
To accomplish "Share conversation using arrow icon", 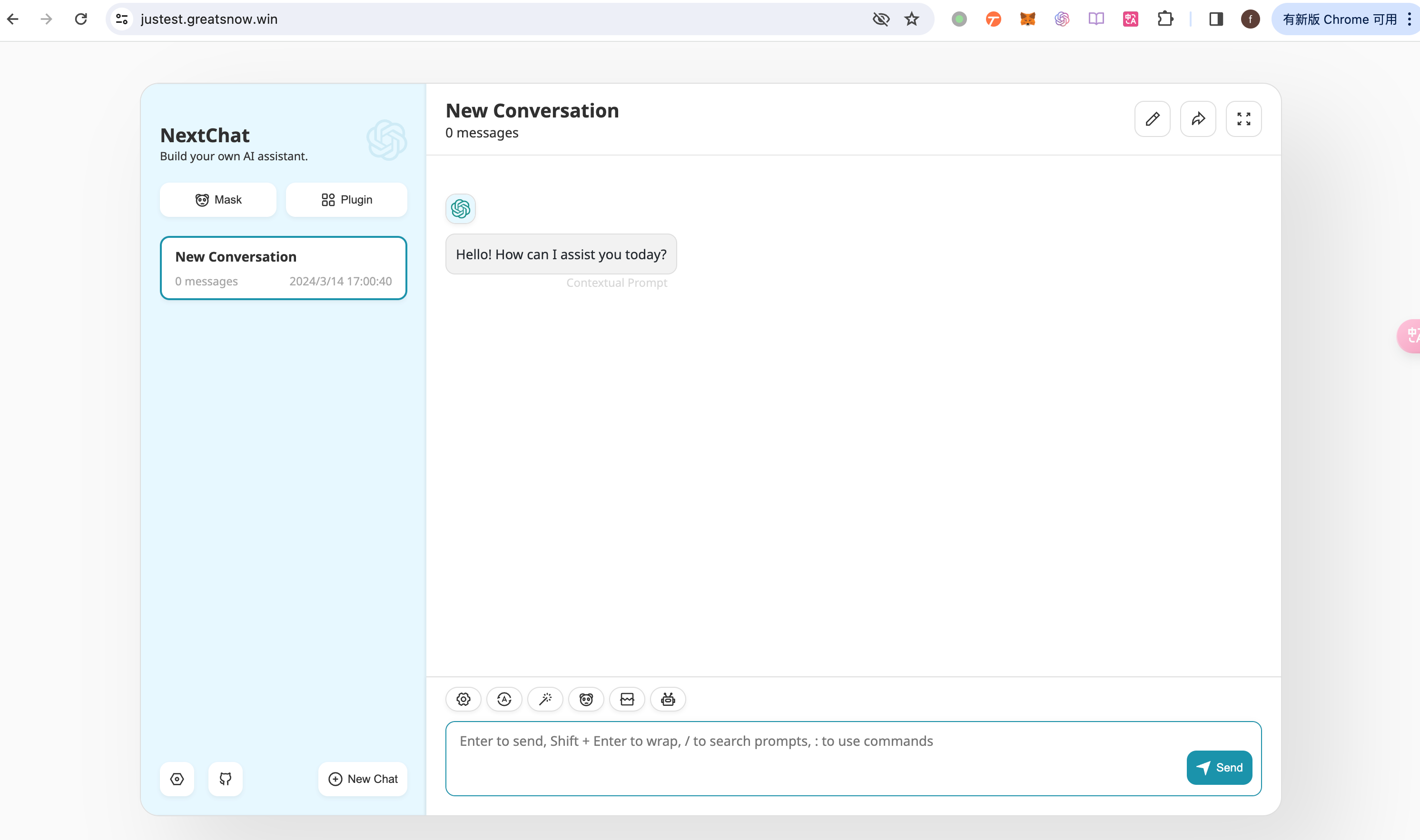I will point(1198,119).
